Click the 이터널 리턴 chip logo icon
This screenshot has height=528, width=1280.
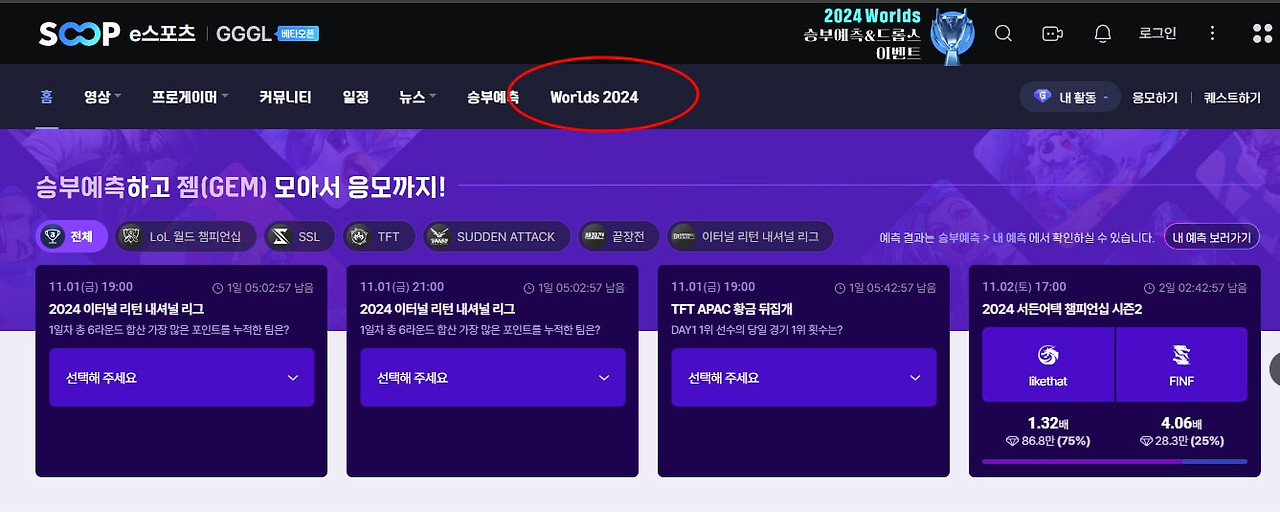684,237
